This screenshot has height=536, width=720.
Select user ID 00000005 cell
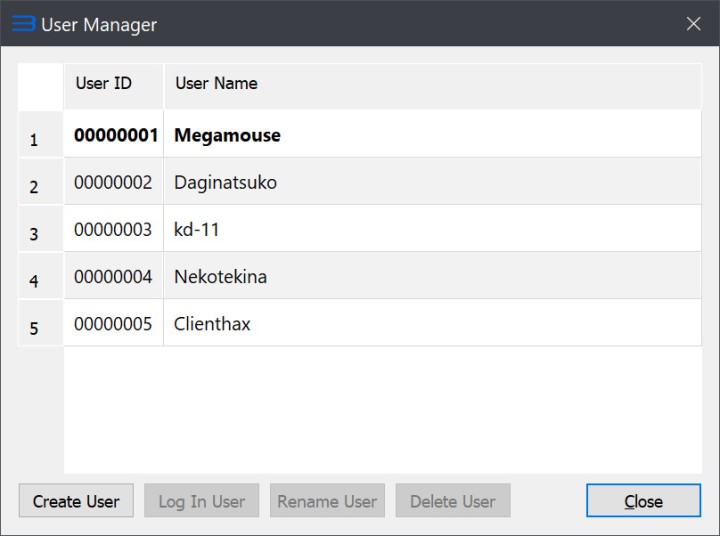(113, 324)
